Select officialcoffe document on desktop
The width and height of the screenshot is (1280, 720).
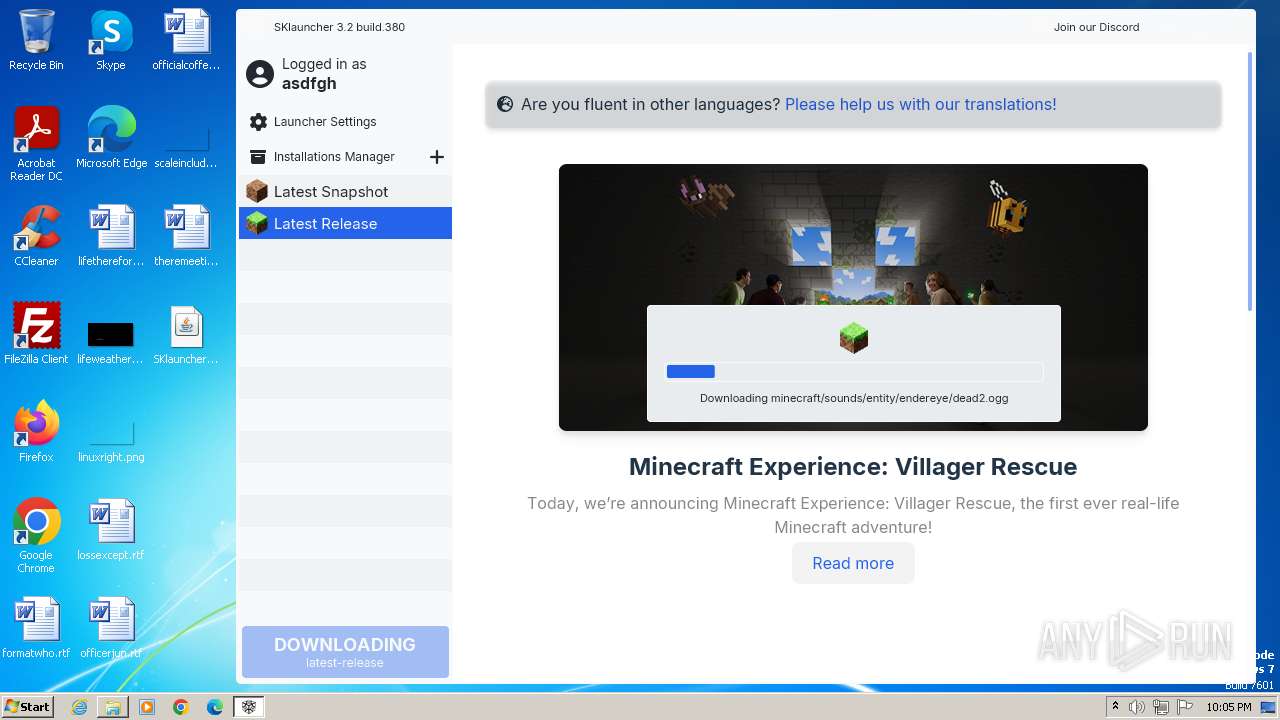click(x=186, y=41)
